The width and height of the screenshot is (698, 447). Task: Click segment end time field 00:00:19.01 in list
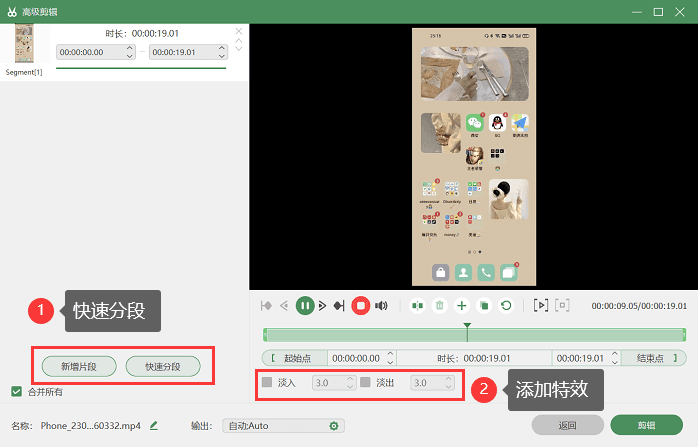click(188, 52)
